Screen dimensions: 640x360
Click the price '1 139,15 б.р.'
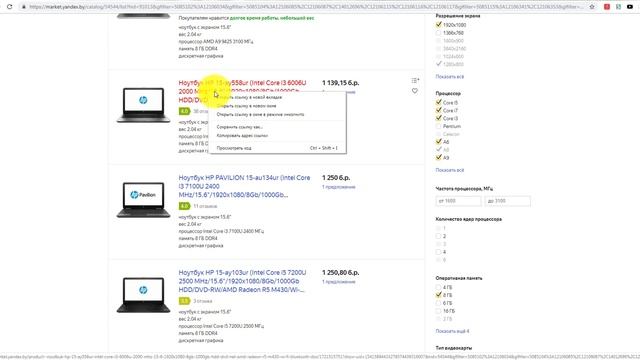point(340,83)
